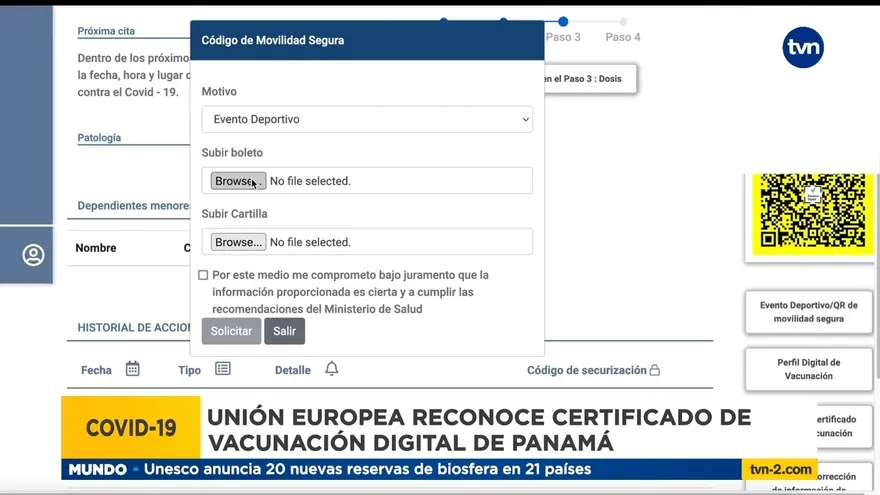Open the Motivo dropdown showing Evento Deportivo
Image resolution: width=880 pixels, height=495 pixels.
coord(367,119)
